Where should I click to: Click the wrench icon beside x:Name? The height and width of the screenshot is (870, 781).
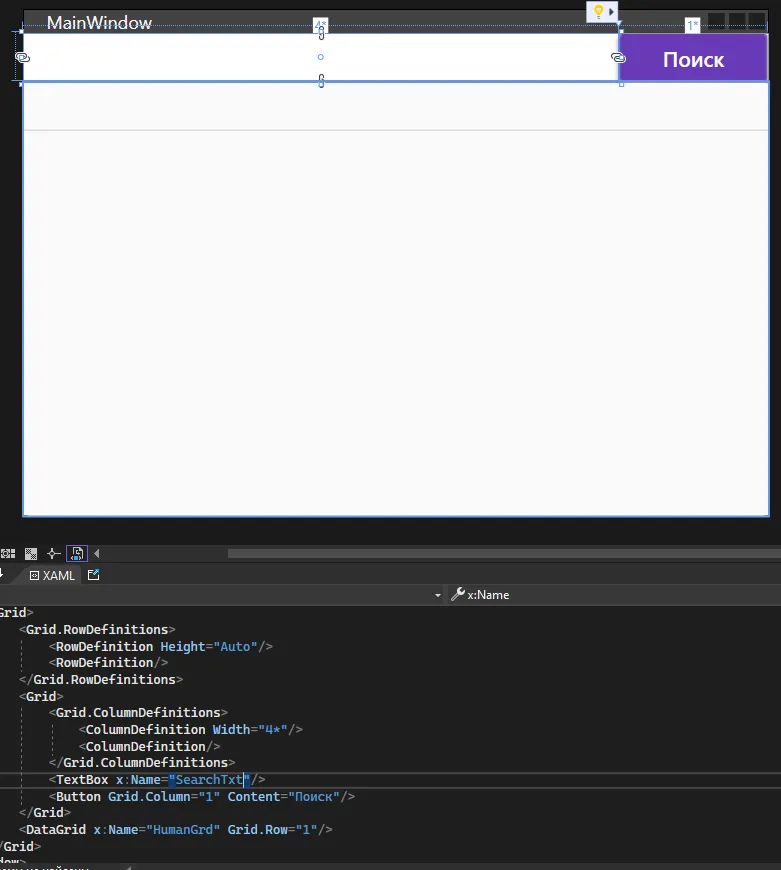click(458, 594)
